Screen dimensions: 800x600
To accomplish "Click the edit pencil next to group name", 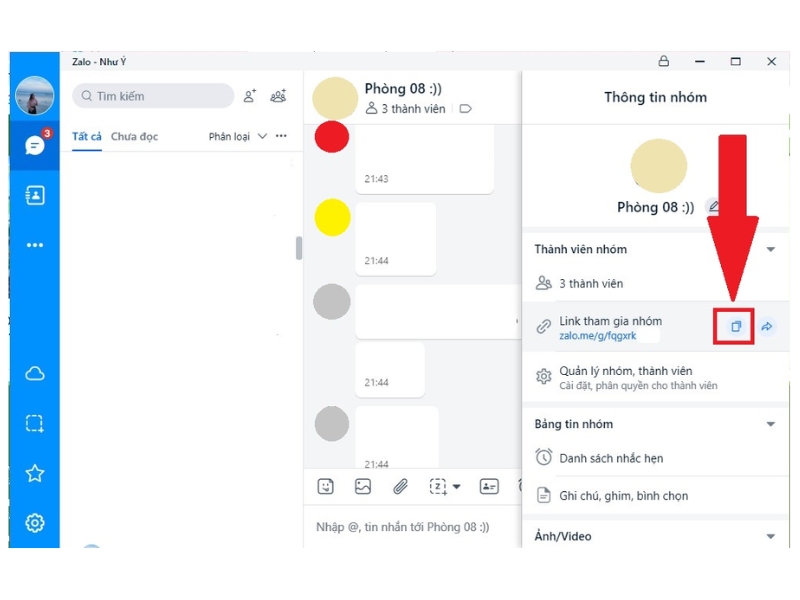I will [713, 206].
